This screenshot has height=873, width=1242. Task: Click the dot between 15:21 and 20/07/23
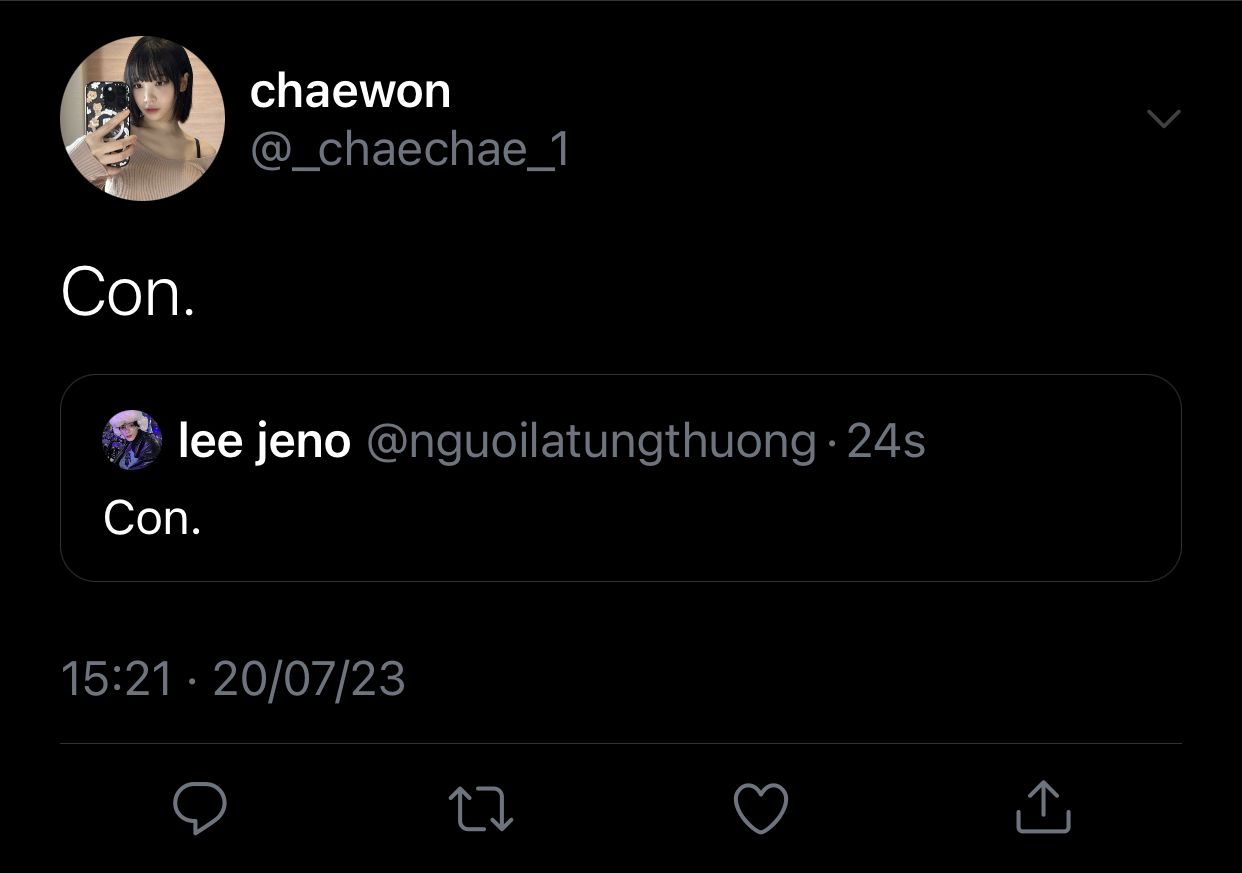click(x=193, y=681)
